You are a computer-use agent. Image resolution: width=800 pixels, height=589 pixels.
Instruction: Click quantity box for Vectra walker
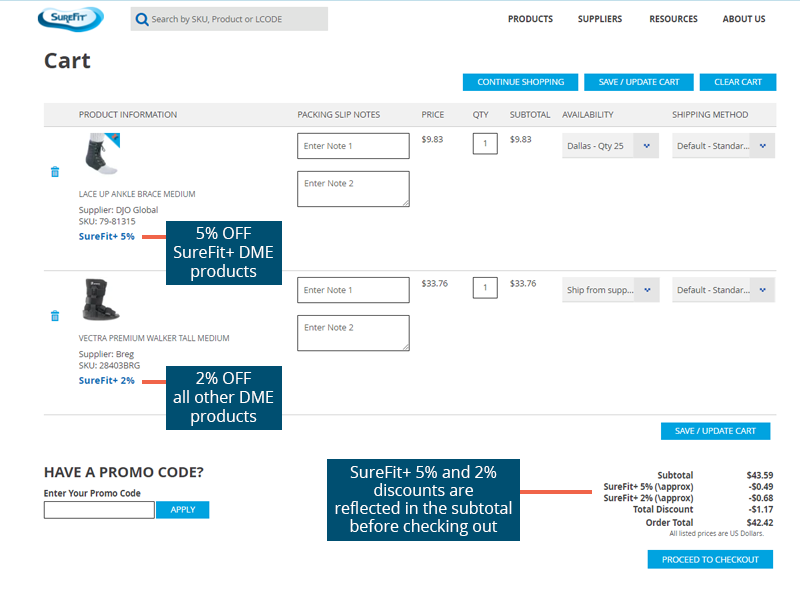(x=485, y=288)
